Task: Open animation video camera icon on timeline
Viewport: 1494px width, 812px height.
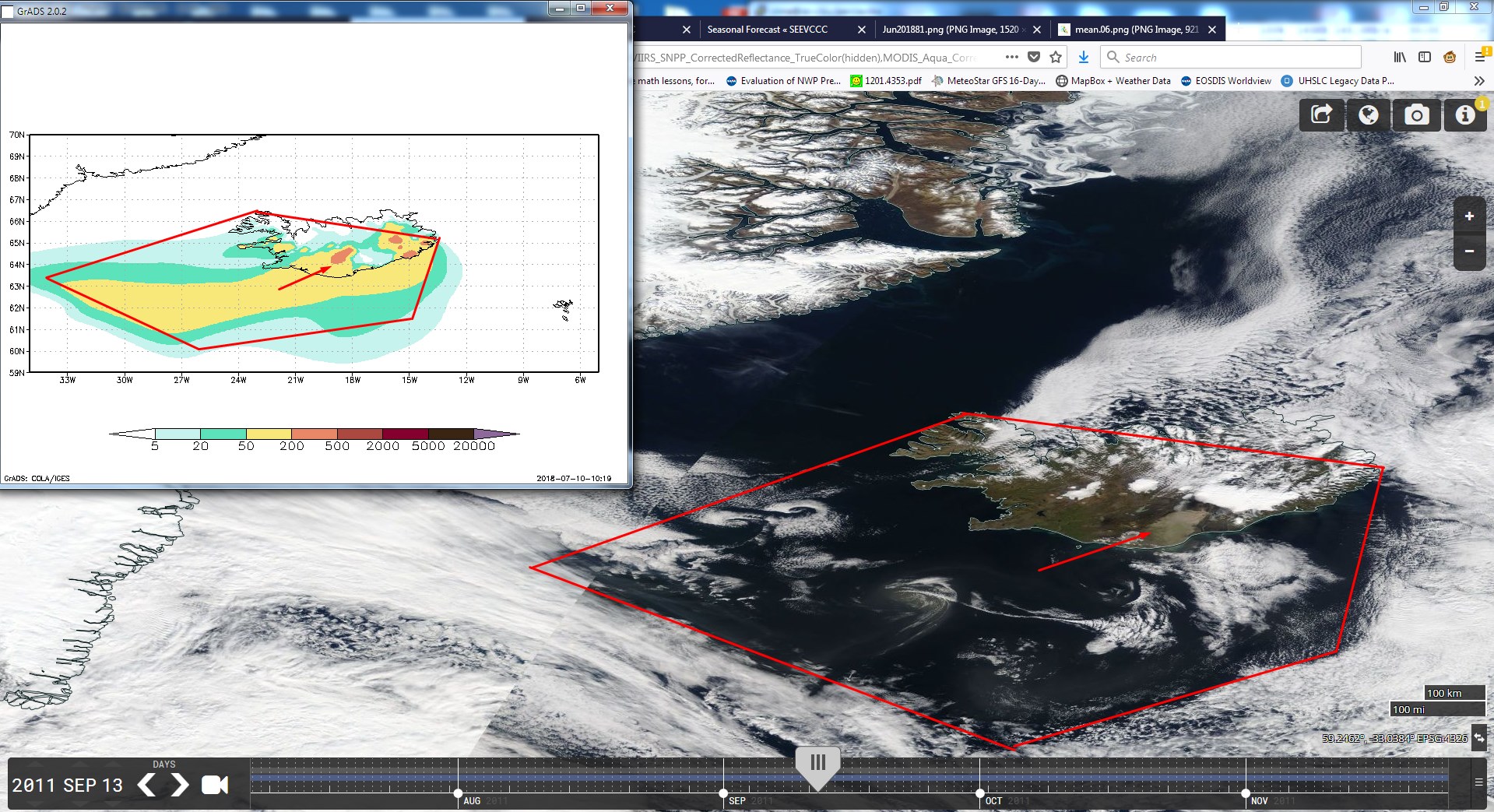Action: (215, 785)
